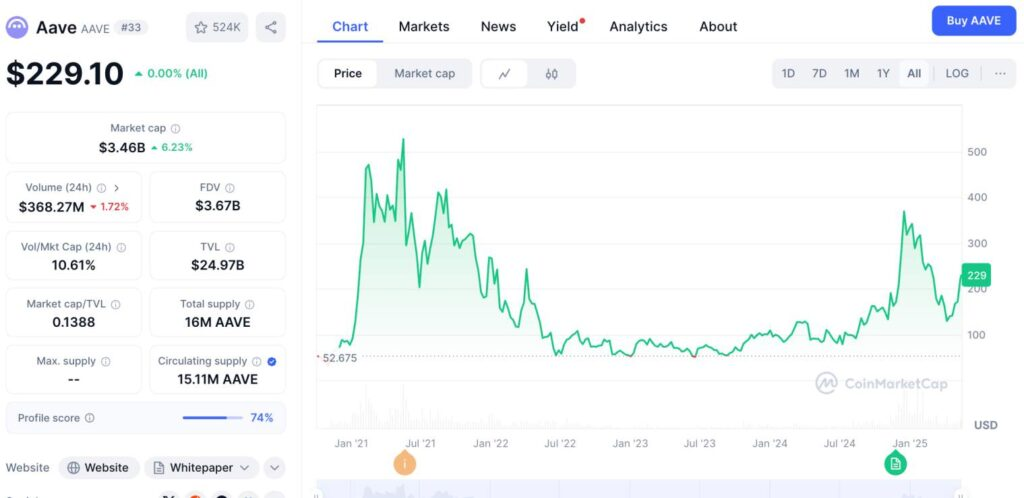The width and height of the screenshot is (1024, 498).
Task: Expand Volume (24h) chevron arrow
Action: pos(116,188)
